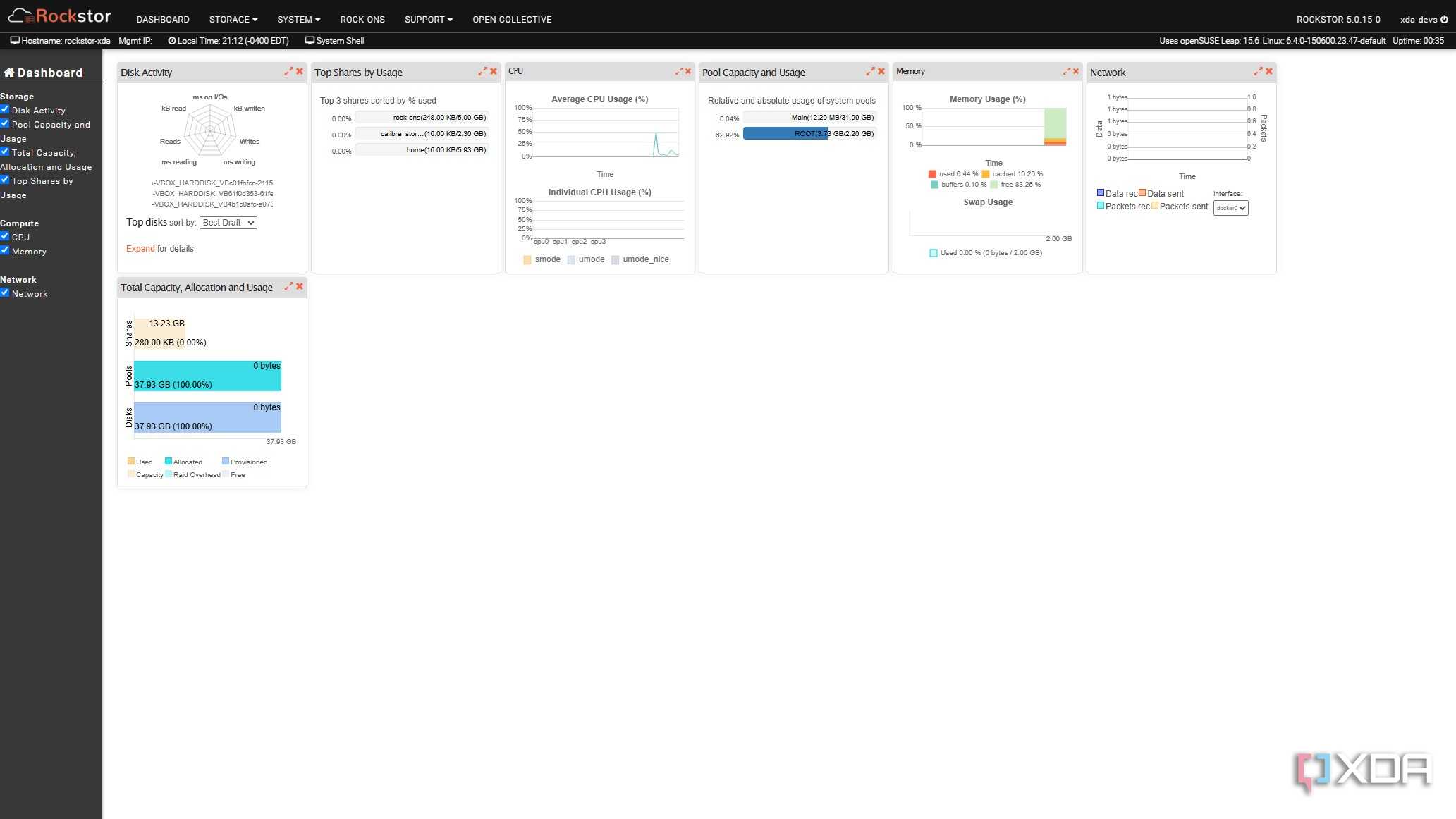
Task: Click the Main pool usage row
Action: 809,118
